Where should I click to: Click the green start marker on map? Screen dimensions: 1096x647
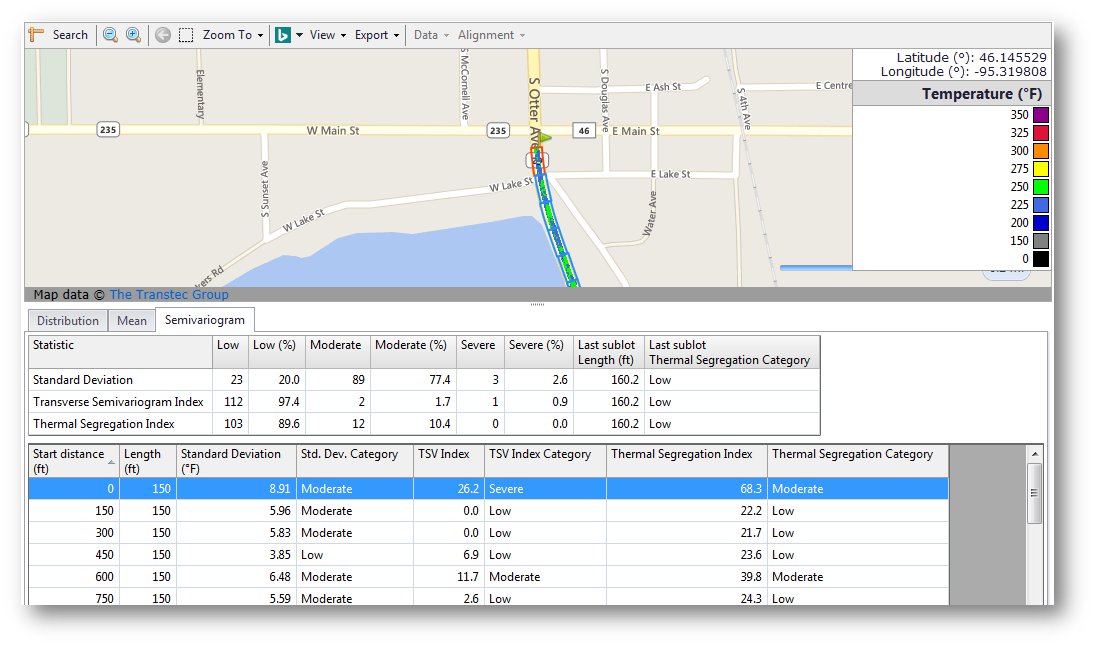[545, 137]
